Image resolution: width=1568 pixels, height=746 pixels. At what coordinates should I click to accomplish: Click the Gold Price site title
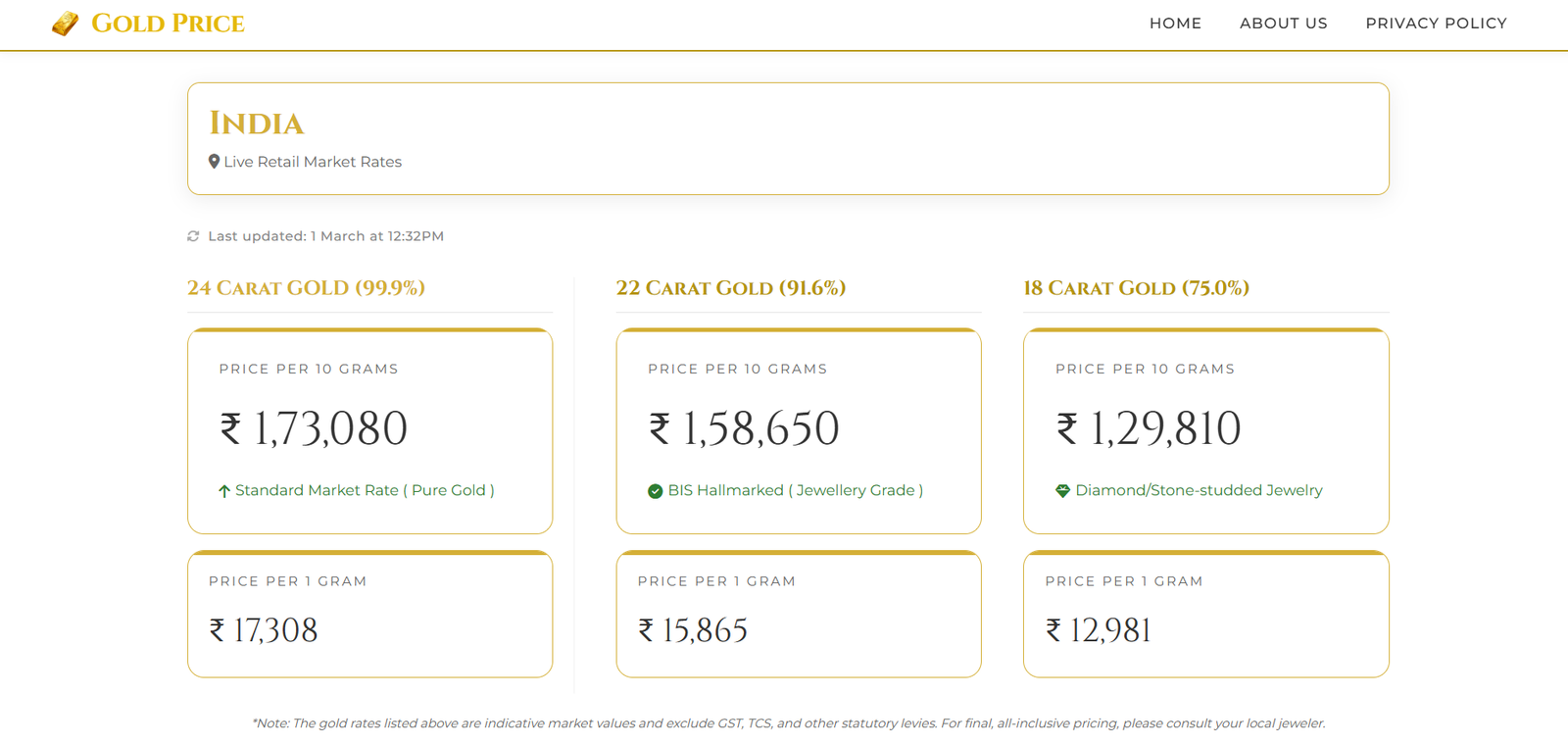pos(168,23)
